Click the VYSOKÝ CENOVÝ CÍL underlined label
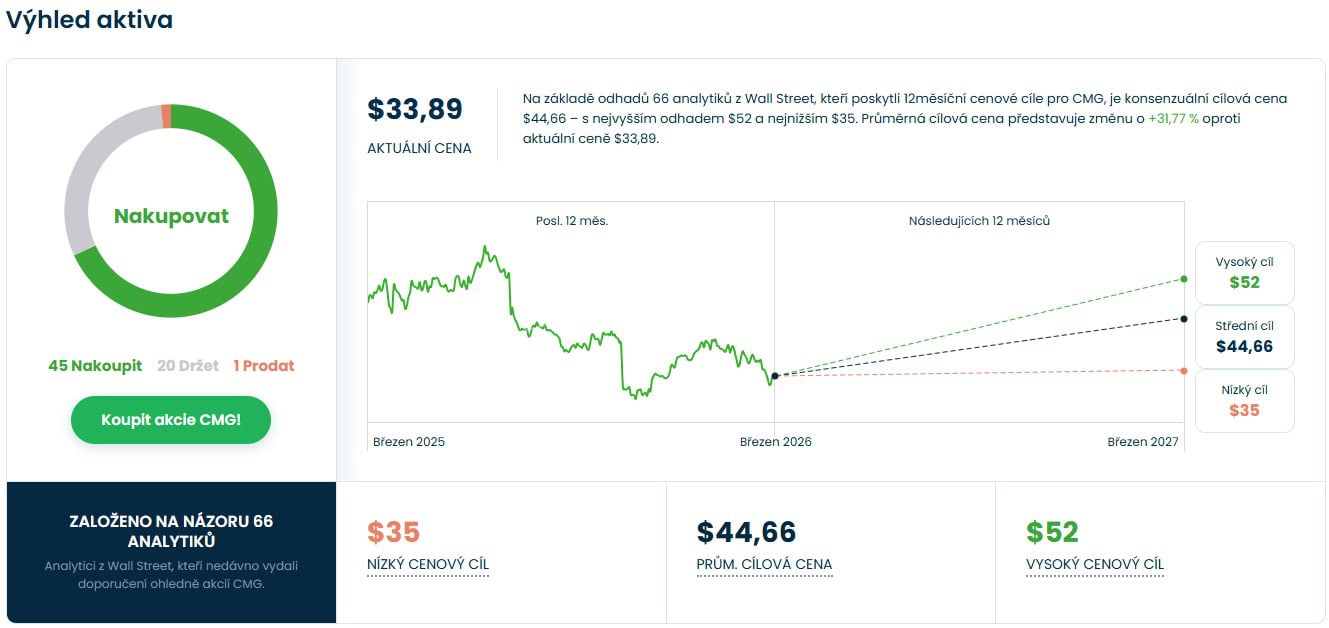This screenshot has width=1329, height=628. 1095,565
